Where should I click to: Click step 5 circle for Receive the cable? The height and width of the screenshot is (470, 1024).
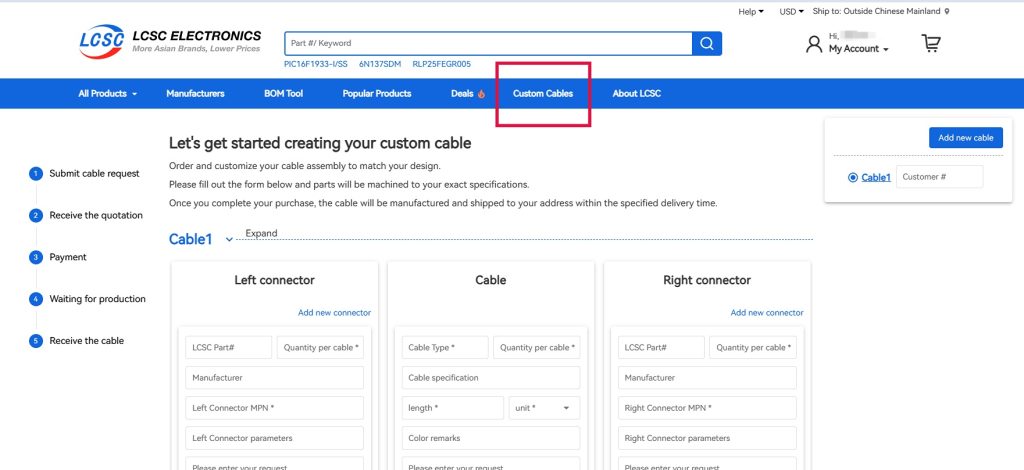click(x=36, y=341)
